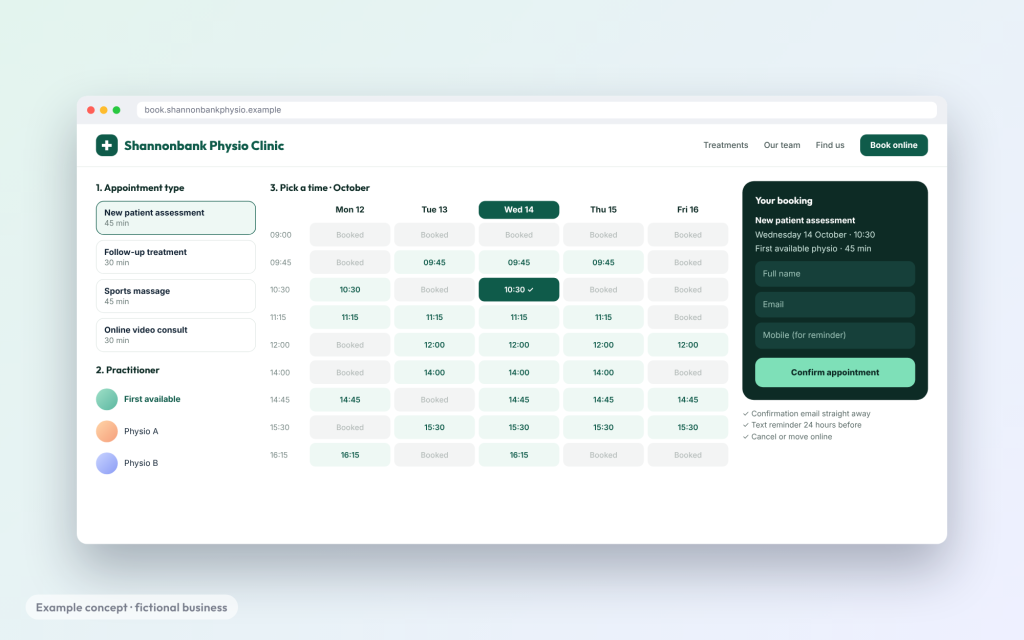1024x640 pixels.
Task: Pick the Monday 10:30 slot
Action: (350, 290)
